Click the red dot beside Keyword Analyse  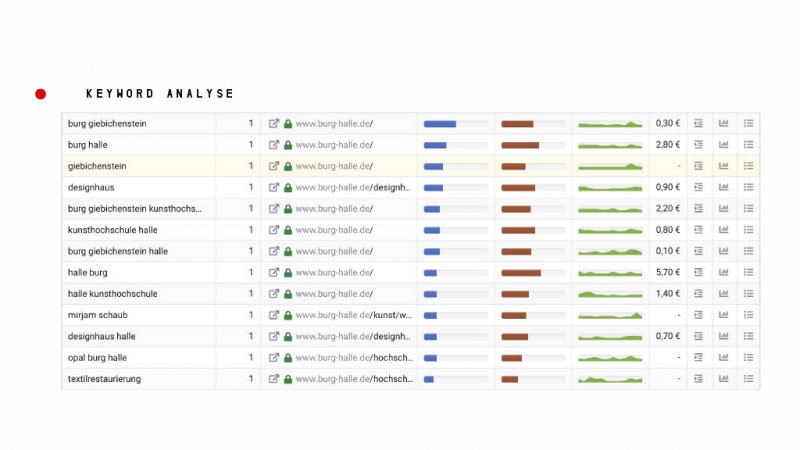coord(41,94)
